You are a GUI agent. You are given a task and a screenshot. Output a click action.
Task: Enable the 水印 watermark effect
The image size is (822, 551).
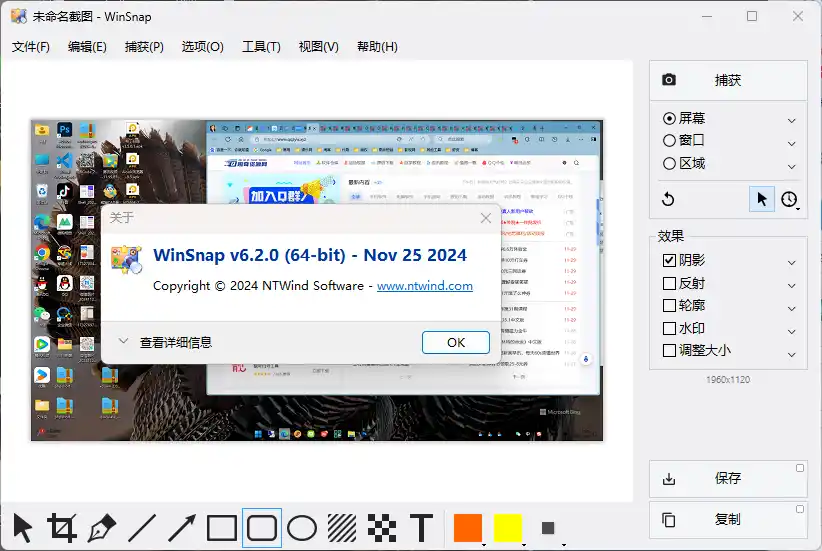click(669, 328)
